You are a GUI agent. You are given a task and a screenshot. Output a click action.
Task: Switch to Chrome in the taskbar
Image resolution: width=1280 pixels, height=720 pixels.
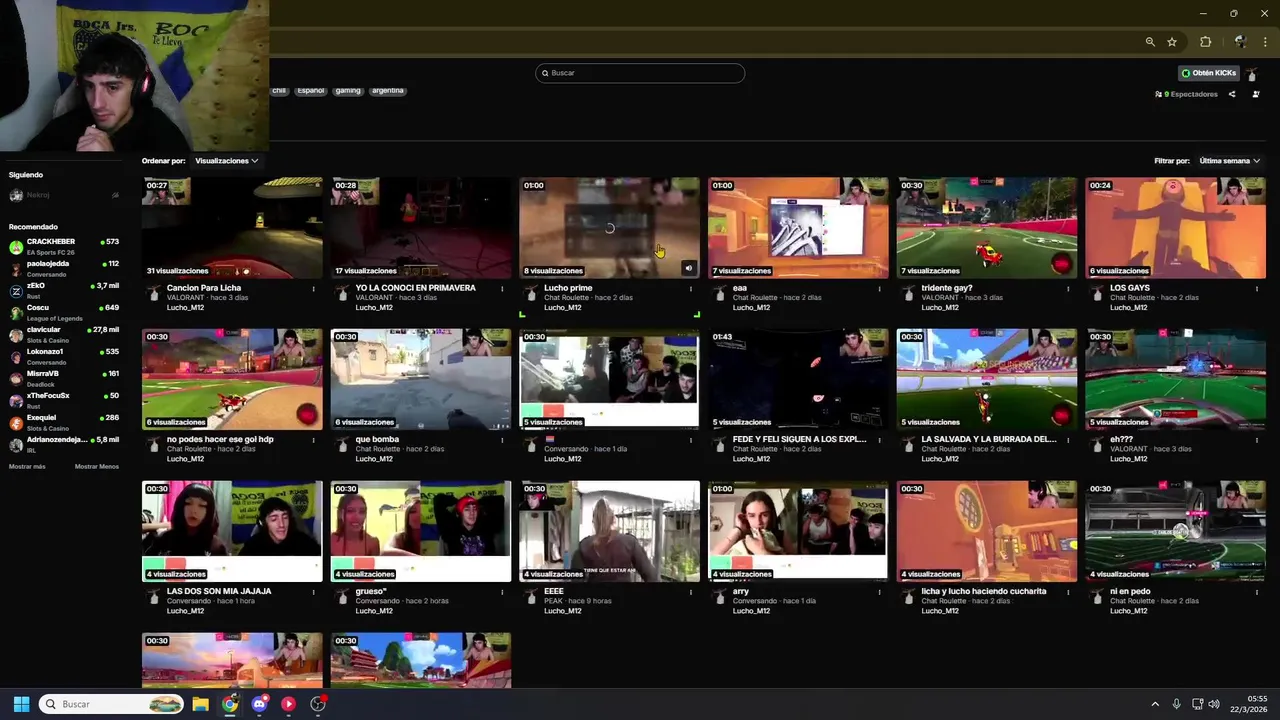[x=230, y=704]
